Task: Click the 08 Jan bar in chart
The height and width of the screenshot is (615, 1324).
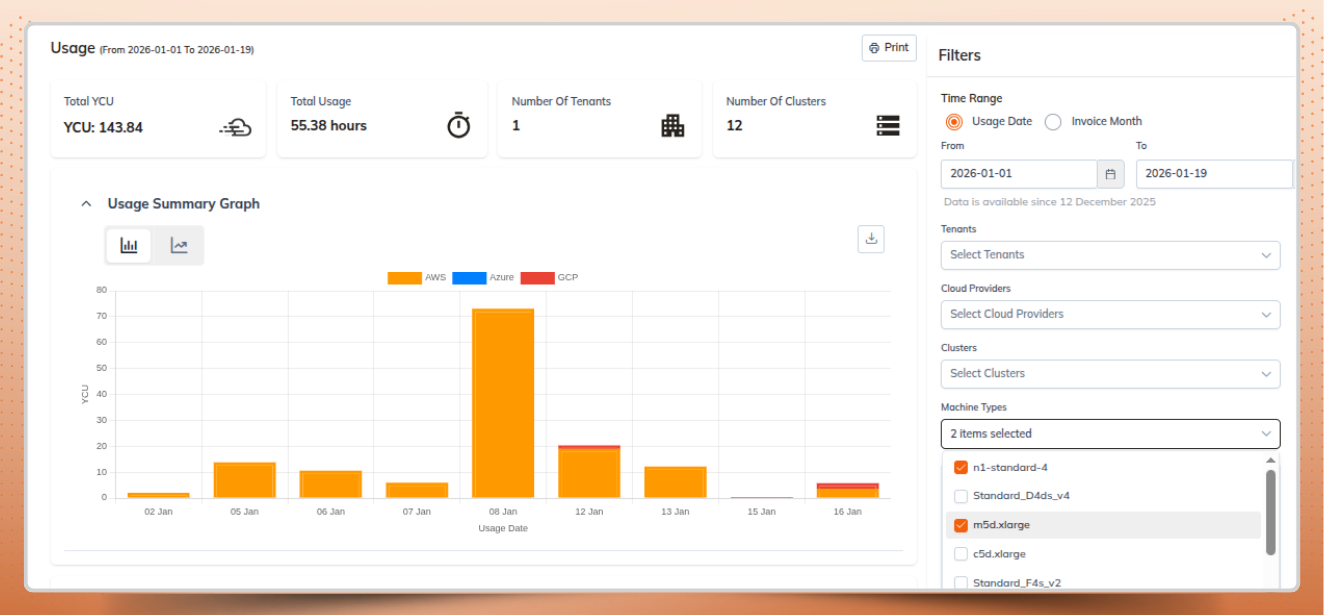Action: (x=503, y=403)
